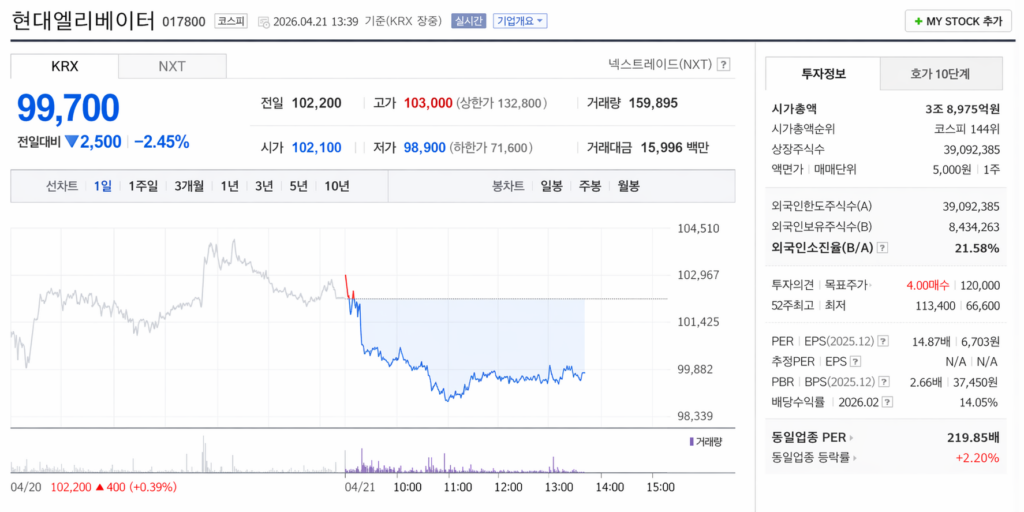
Task: Click the 거래량 value 159,895
Action: [x=652, y=103]
